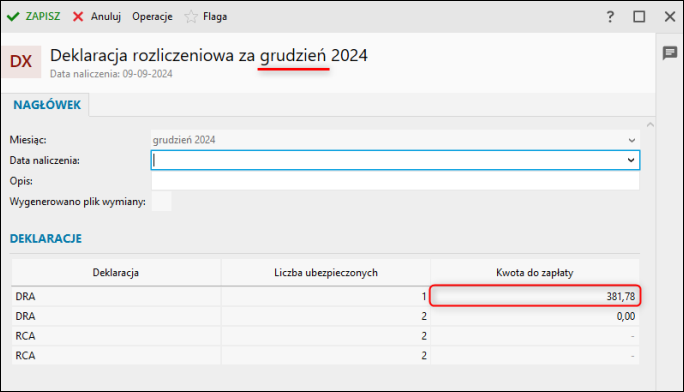
Task: Click into the Opis text field
Action: [395, 181]
